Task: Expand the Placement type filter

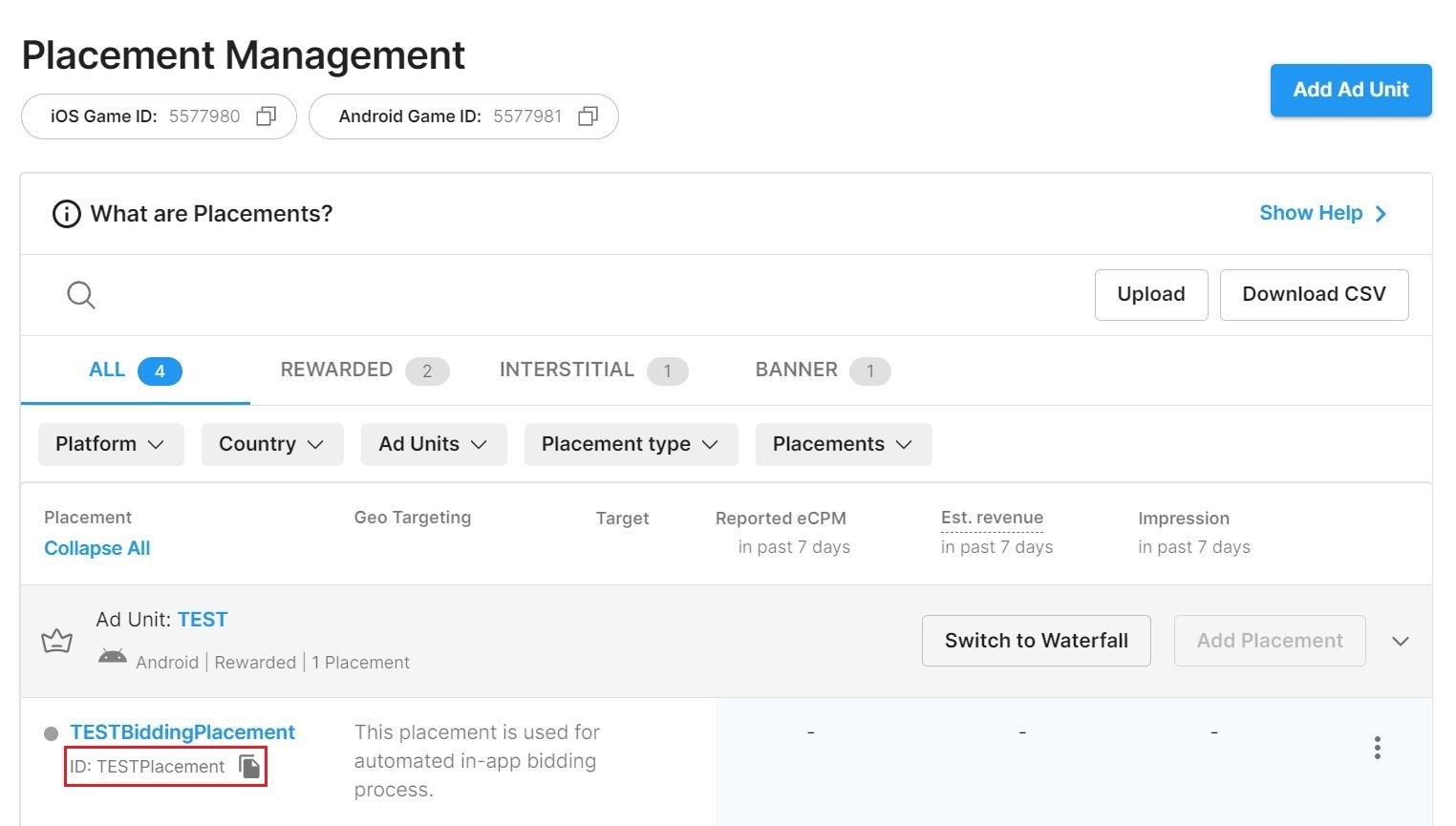Action: pos(630,445)
